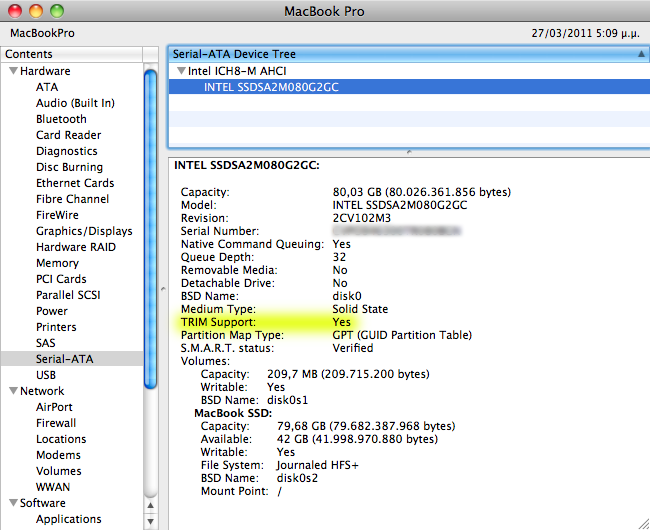
Task: Click the highlighted TRIM Support label
Action: tap(218, 322)
